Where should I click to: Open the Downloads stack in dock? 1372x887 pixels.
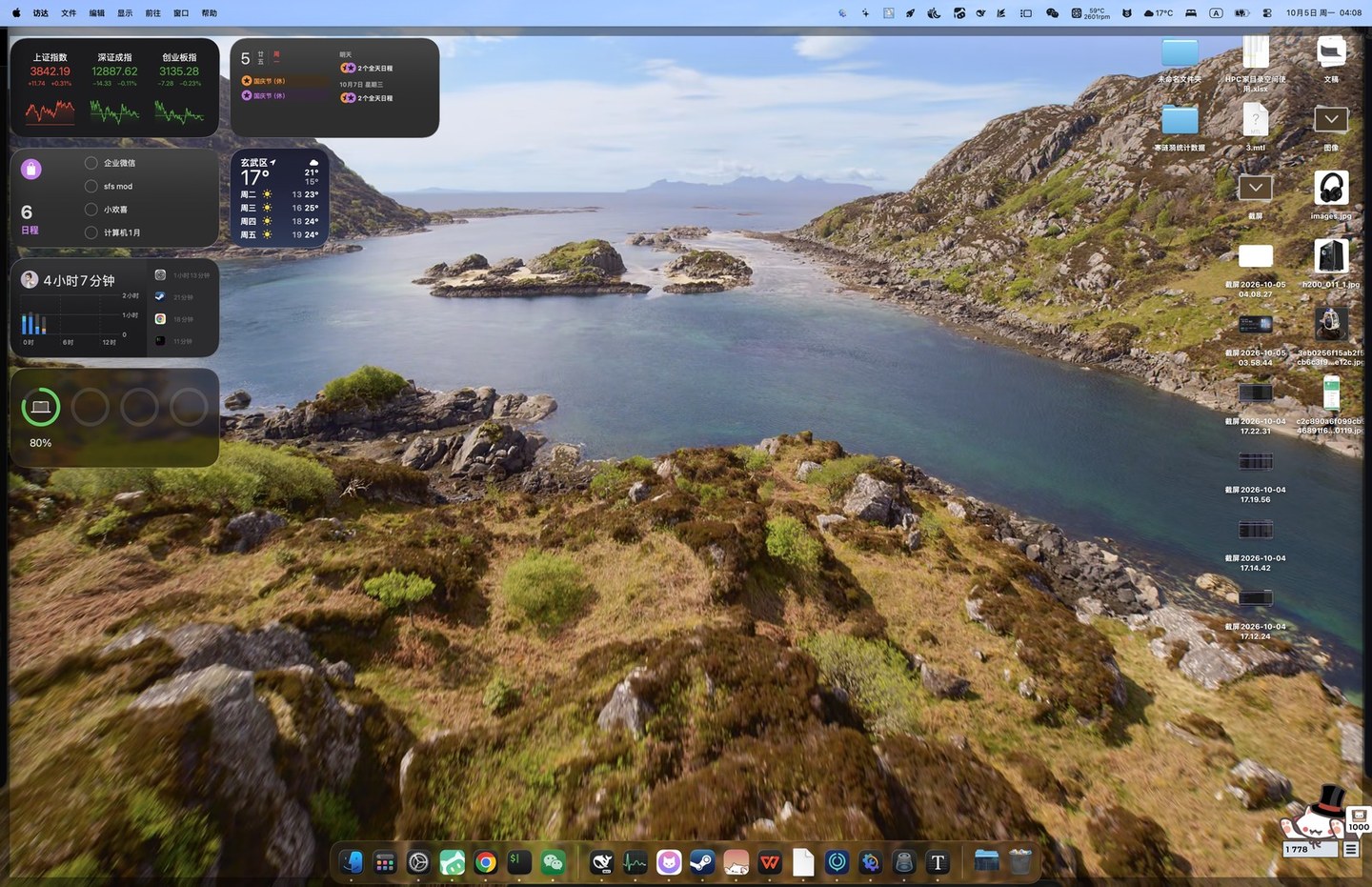click(986, 862)
